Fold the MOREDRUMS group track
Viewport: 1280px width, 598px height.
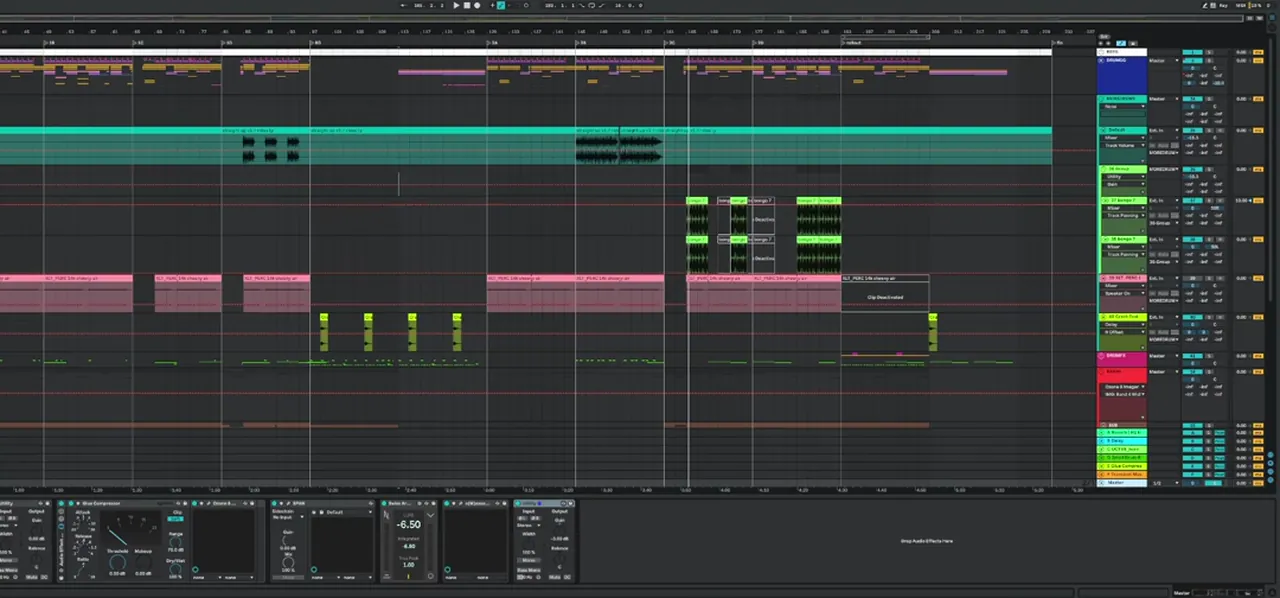tap(1101, 99)
